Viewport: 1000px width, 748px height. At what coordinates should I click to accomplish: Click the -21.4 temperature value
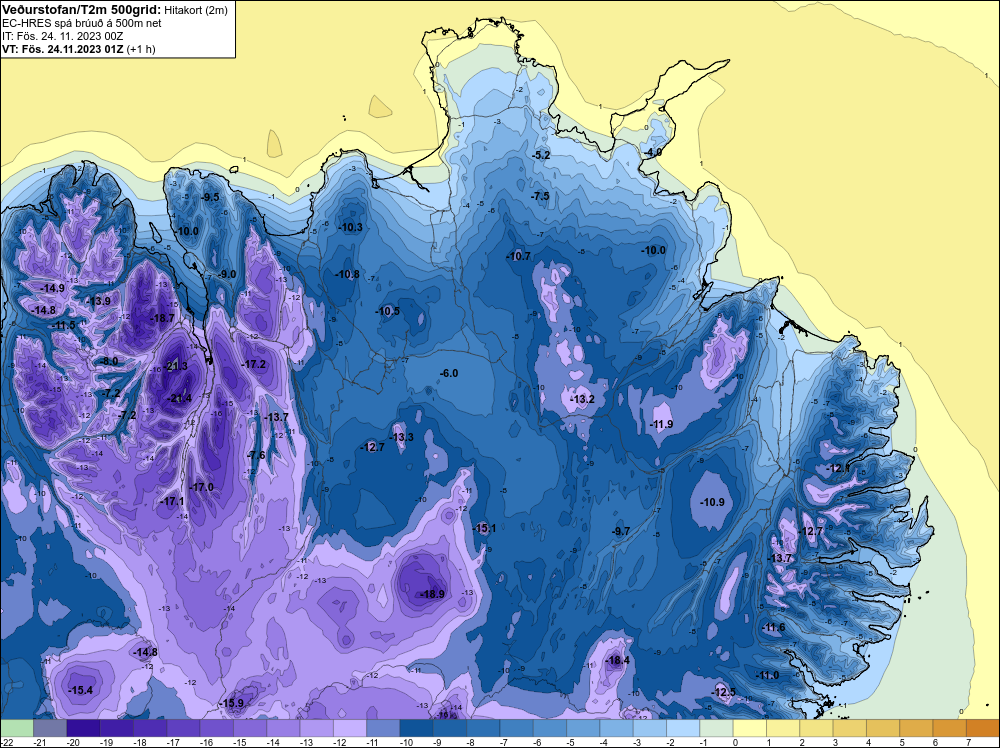[179, 399]
